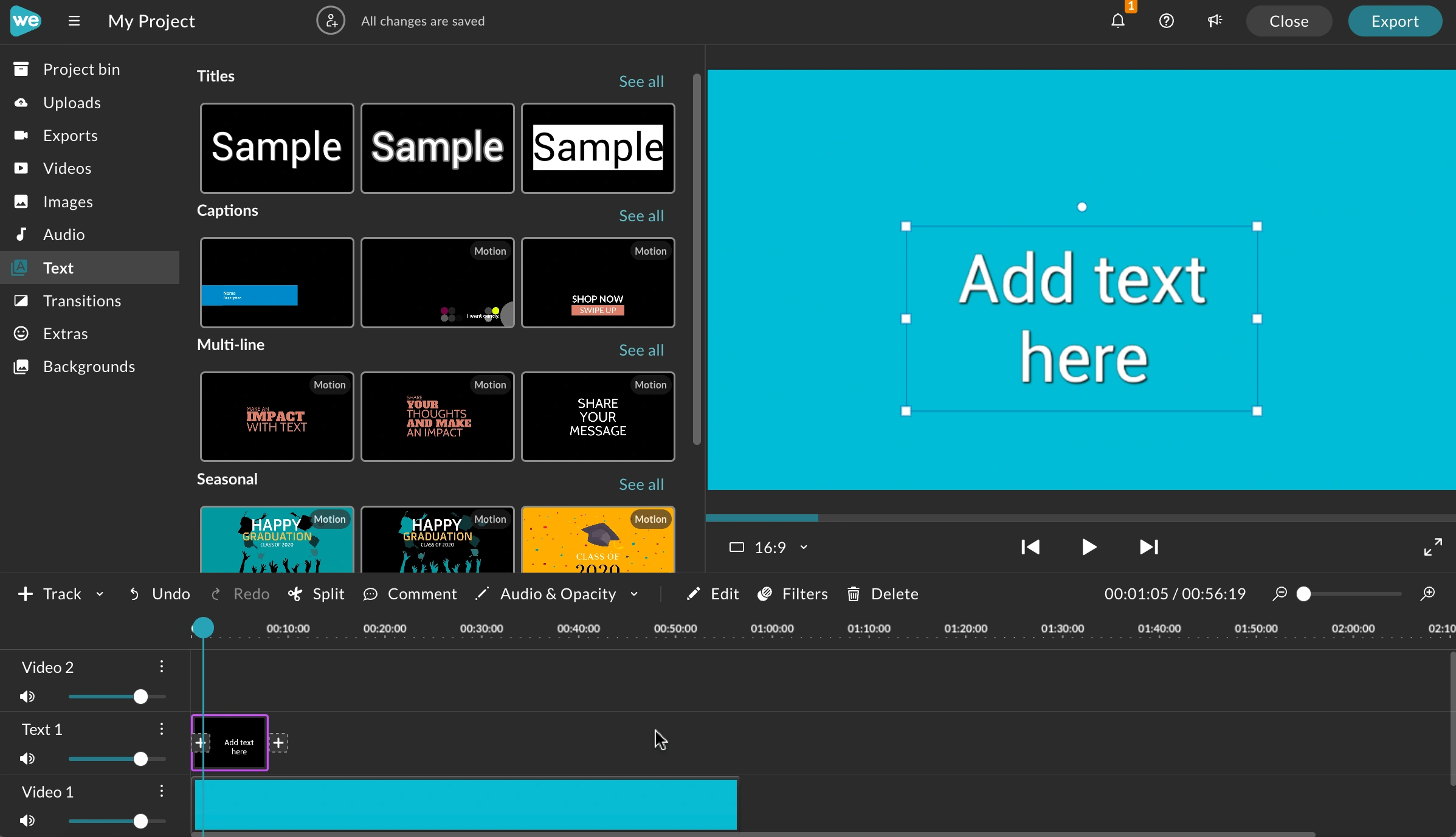
Task: Click the add Track plus icon
Action: click(26, 594)
